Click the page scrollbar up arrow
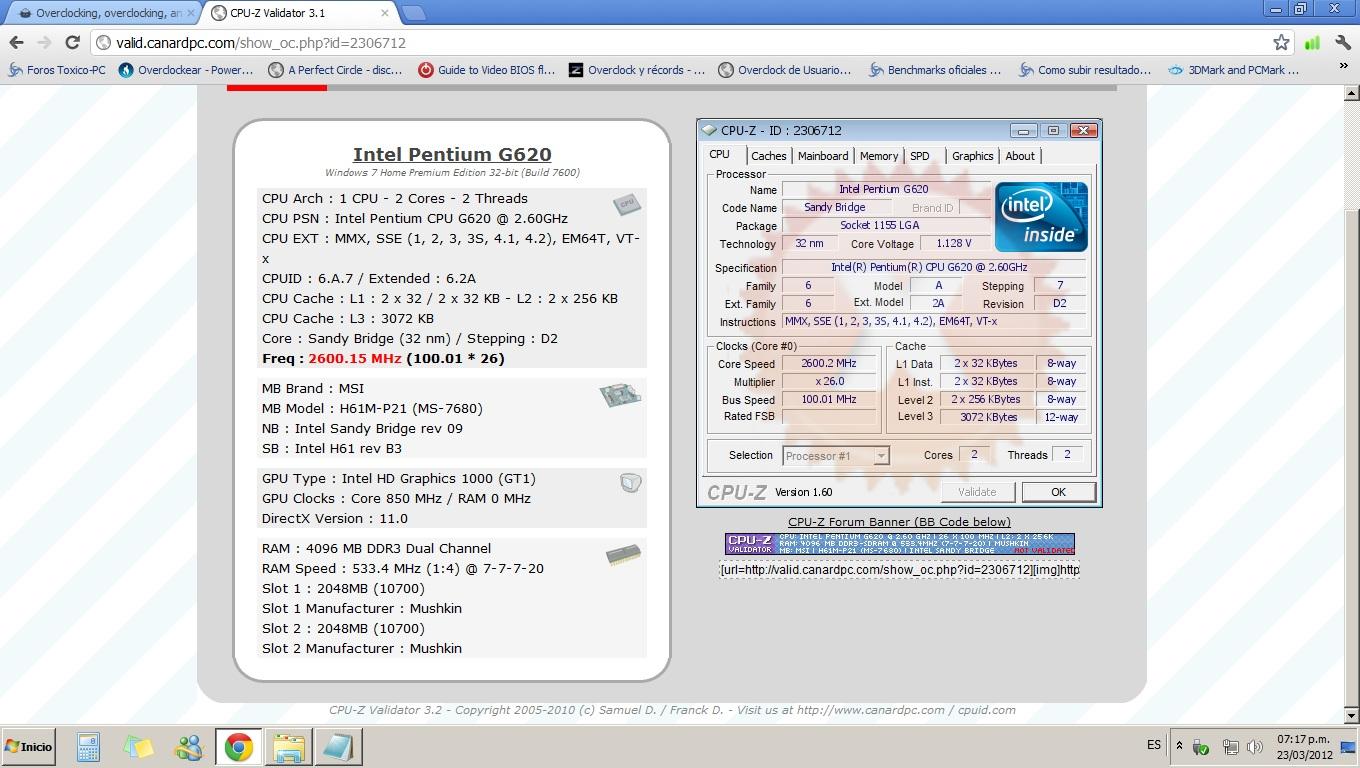 coord(1351,94)
